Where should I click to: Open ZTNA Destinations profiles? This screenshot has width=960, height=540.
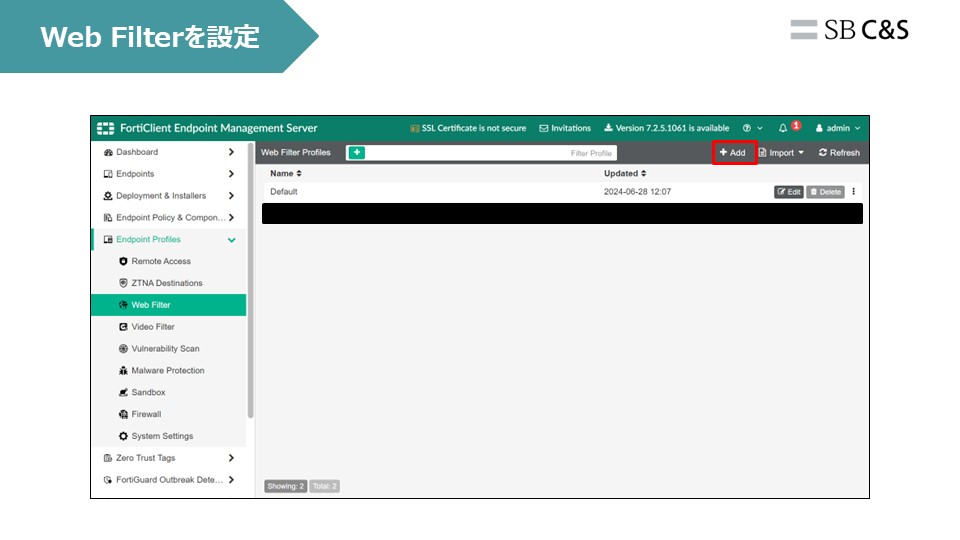point(167,283)
